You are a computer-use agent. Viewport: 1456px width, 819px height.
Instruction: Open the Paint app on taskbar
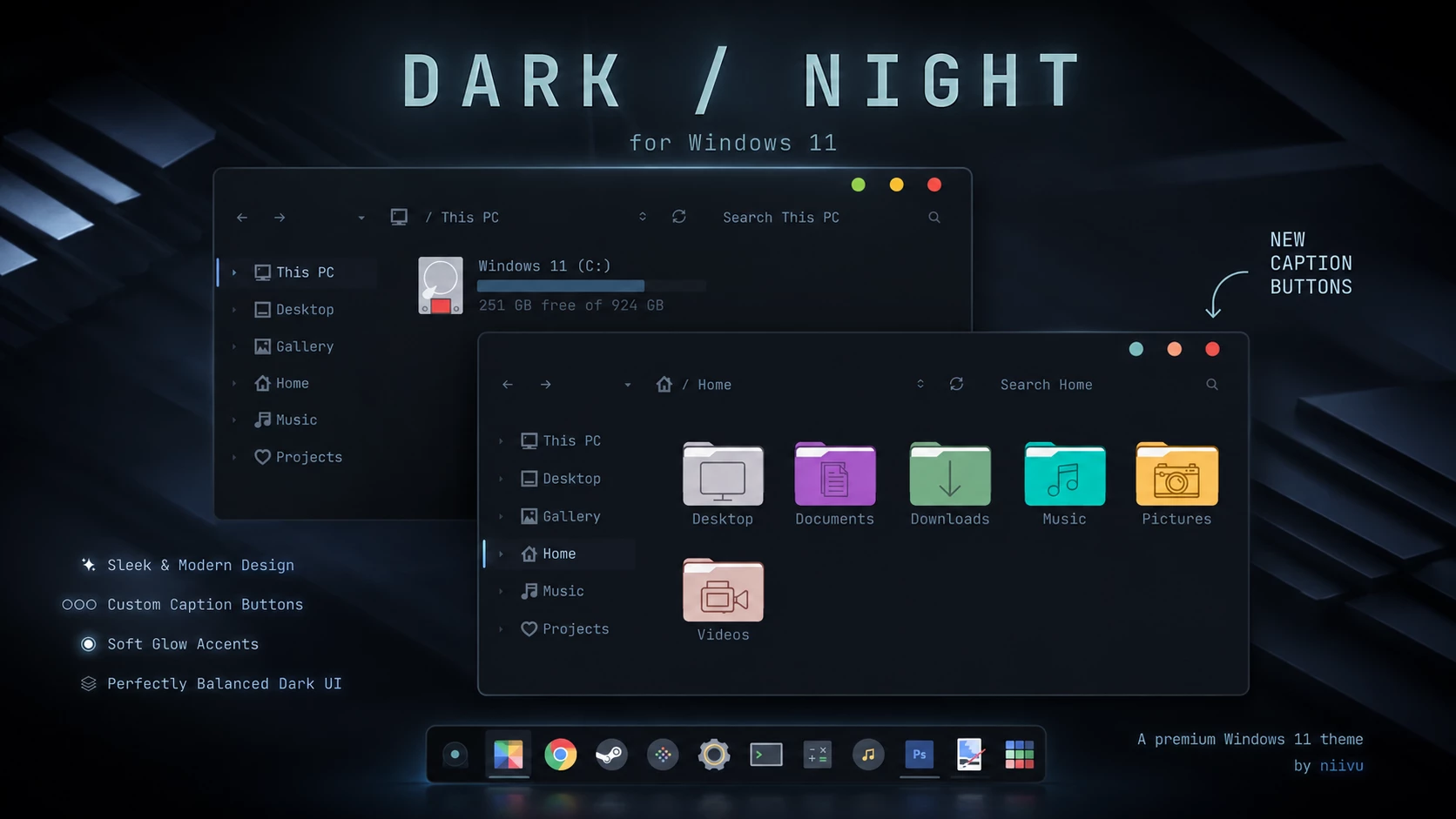tap(969, 755)
